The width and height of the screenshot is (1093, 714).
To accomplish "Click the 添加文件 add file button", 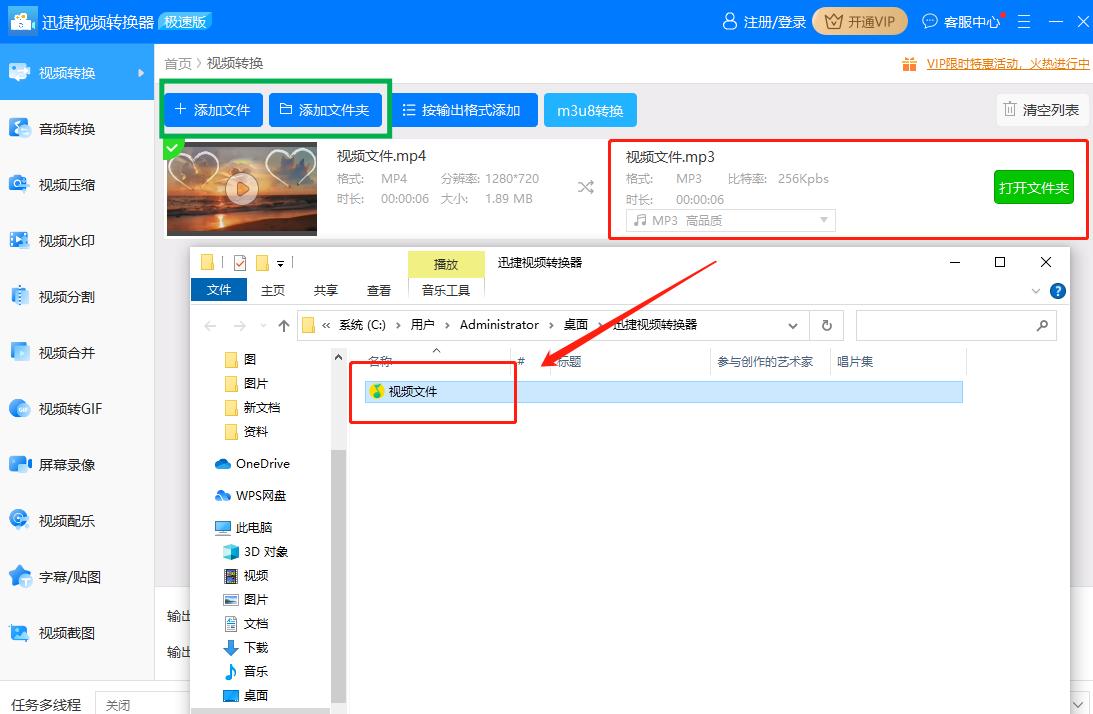I will click(212, 110).
